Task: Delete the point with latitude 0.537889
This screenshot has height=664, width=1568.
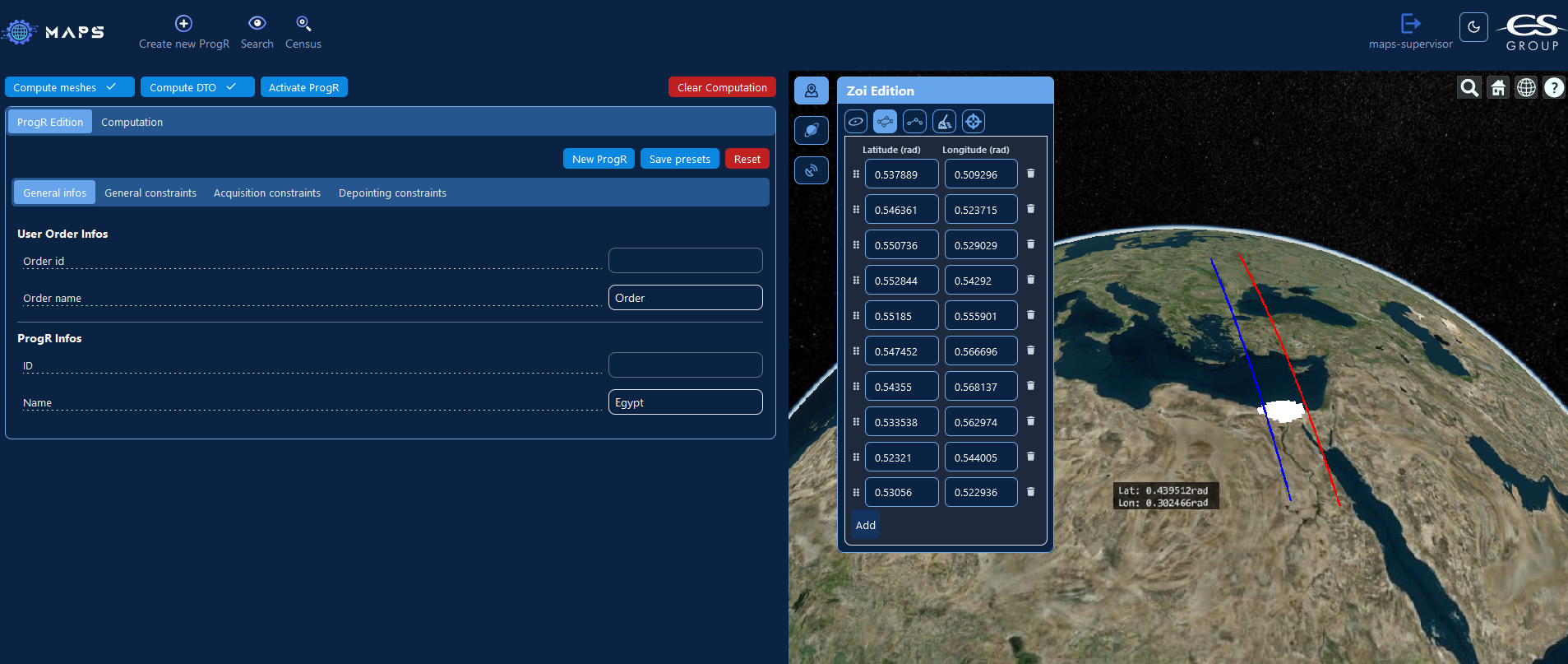Action: [x=1031, y=174]
